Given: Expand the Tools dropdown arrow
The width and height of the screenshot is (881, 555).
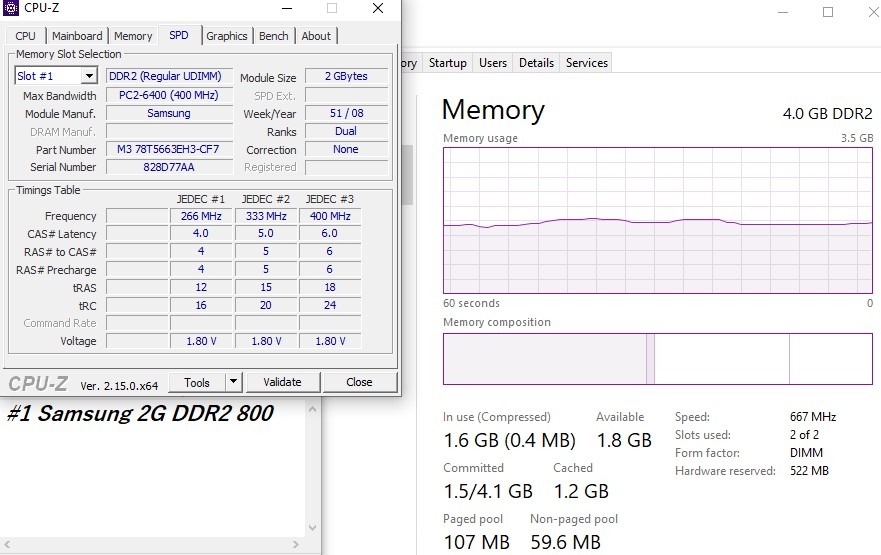Looking at the screenshot, I should click(x=233, y=382).
